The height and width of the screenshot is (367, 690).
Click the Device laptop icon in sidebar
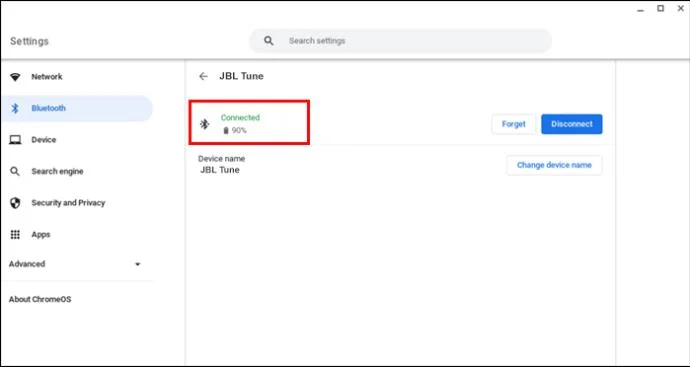tap(15, 140)
